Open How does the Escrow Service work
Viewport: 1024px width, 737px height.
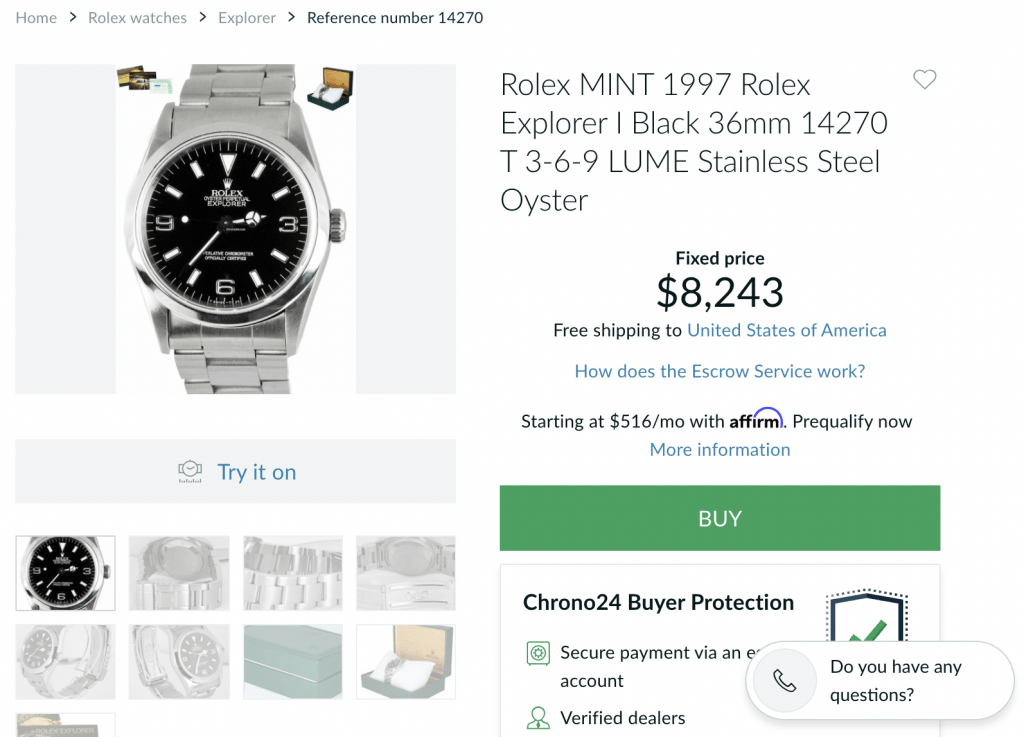pos(719,371)
